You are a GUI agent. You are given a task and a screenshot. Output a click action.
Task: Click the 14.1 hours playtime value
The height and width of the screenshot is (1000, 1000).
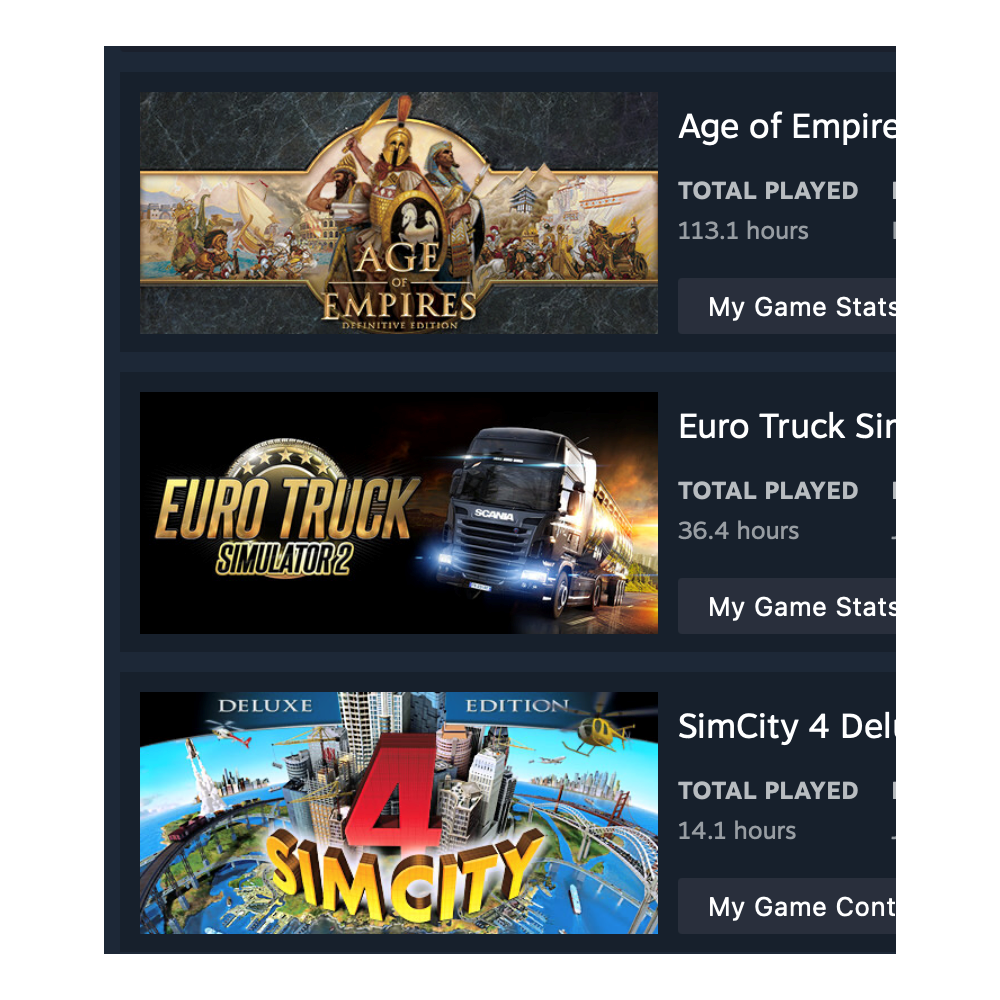(x=737, y=830)
